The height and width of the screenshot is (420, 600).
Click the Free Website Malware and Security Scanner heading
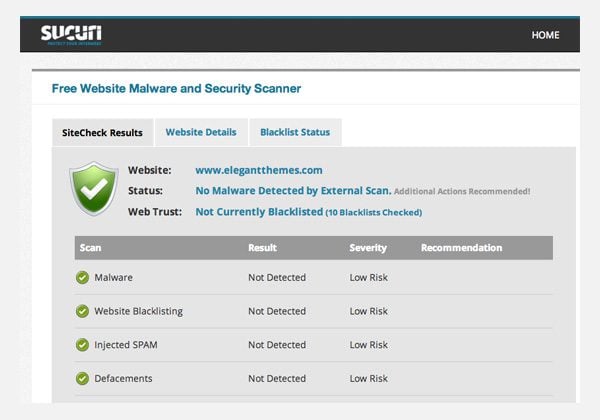coord(176,88)
